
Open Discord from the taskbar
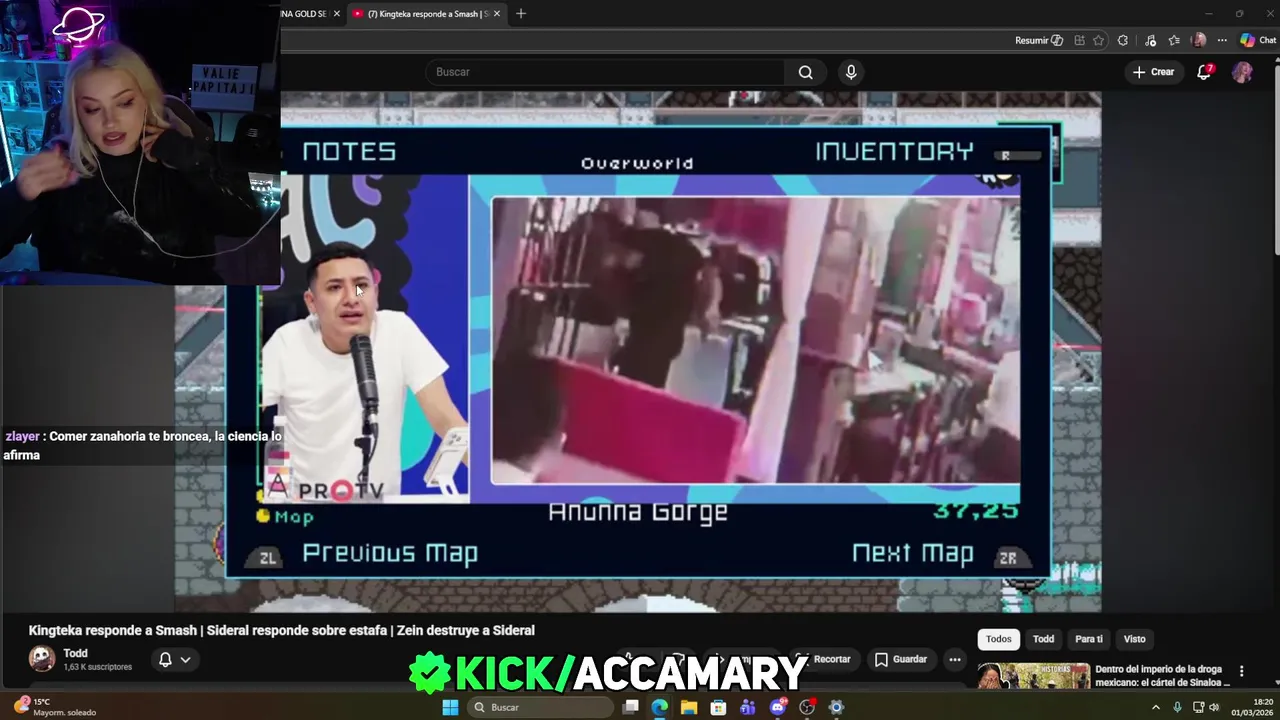click(x=778, y=707)
